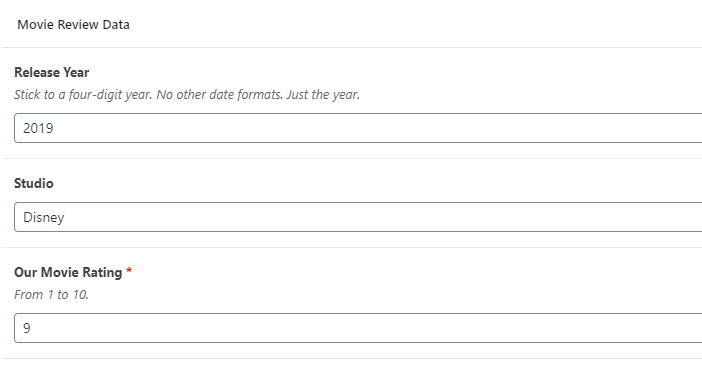
Task: Click the red required asterisk
Action: 129,271
